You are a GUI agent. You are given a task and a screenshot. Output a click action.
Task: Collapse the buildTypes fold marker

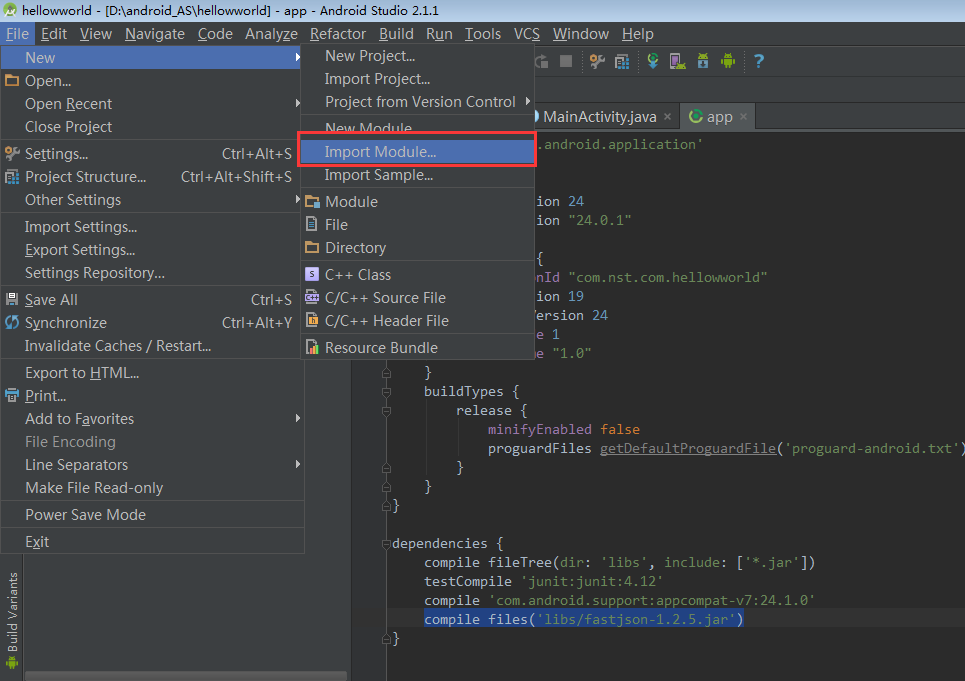click(386, 391)
